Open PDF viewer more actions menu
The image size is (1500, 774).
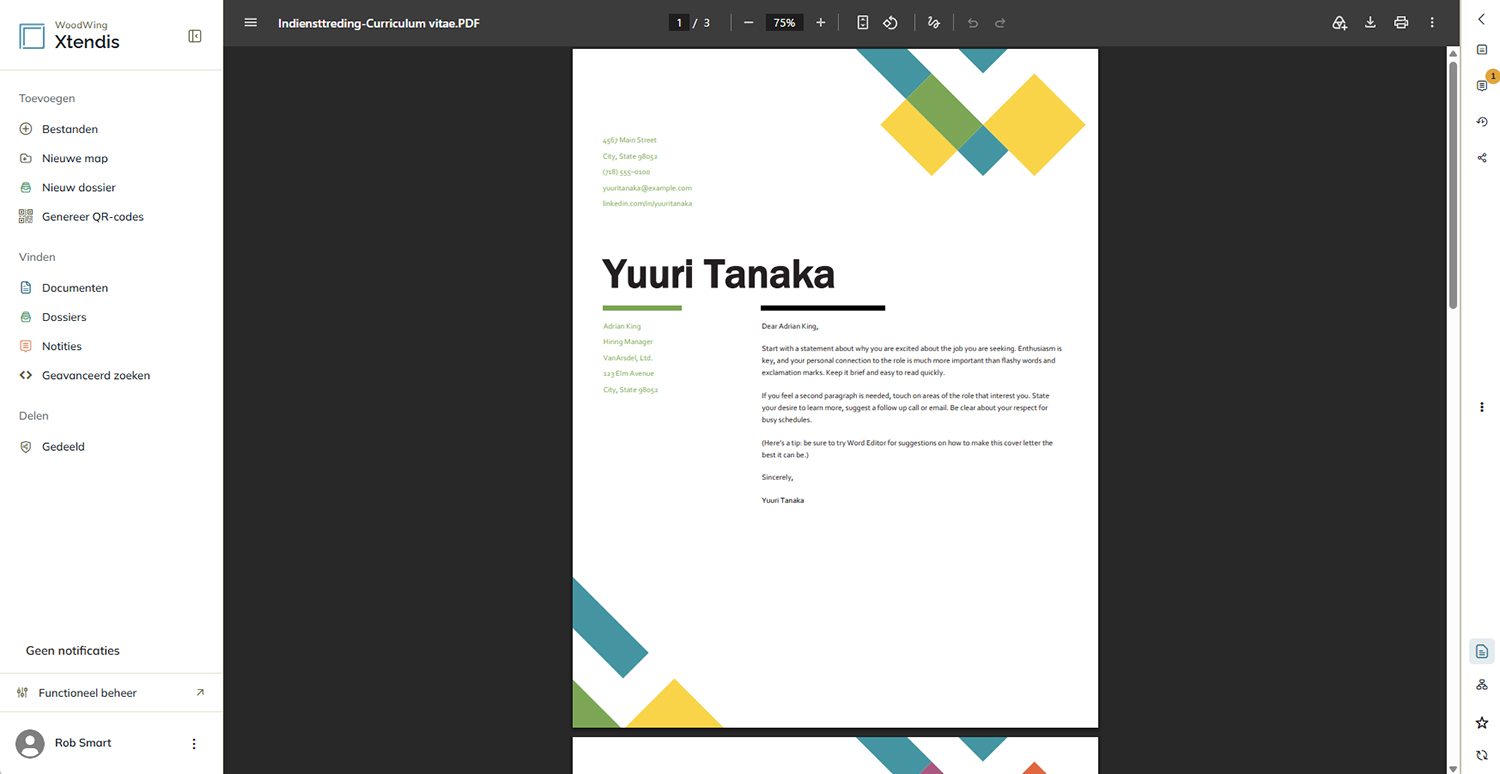coord(1432,22)
